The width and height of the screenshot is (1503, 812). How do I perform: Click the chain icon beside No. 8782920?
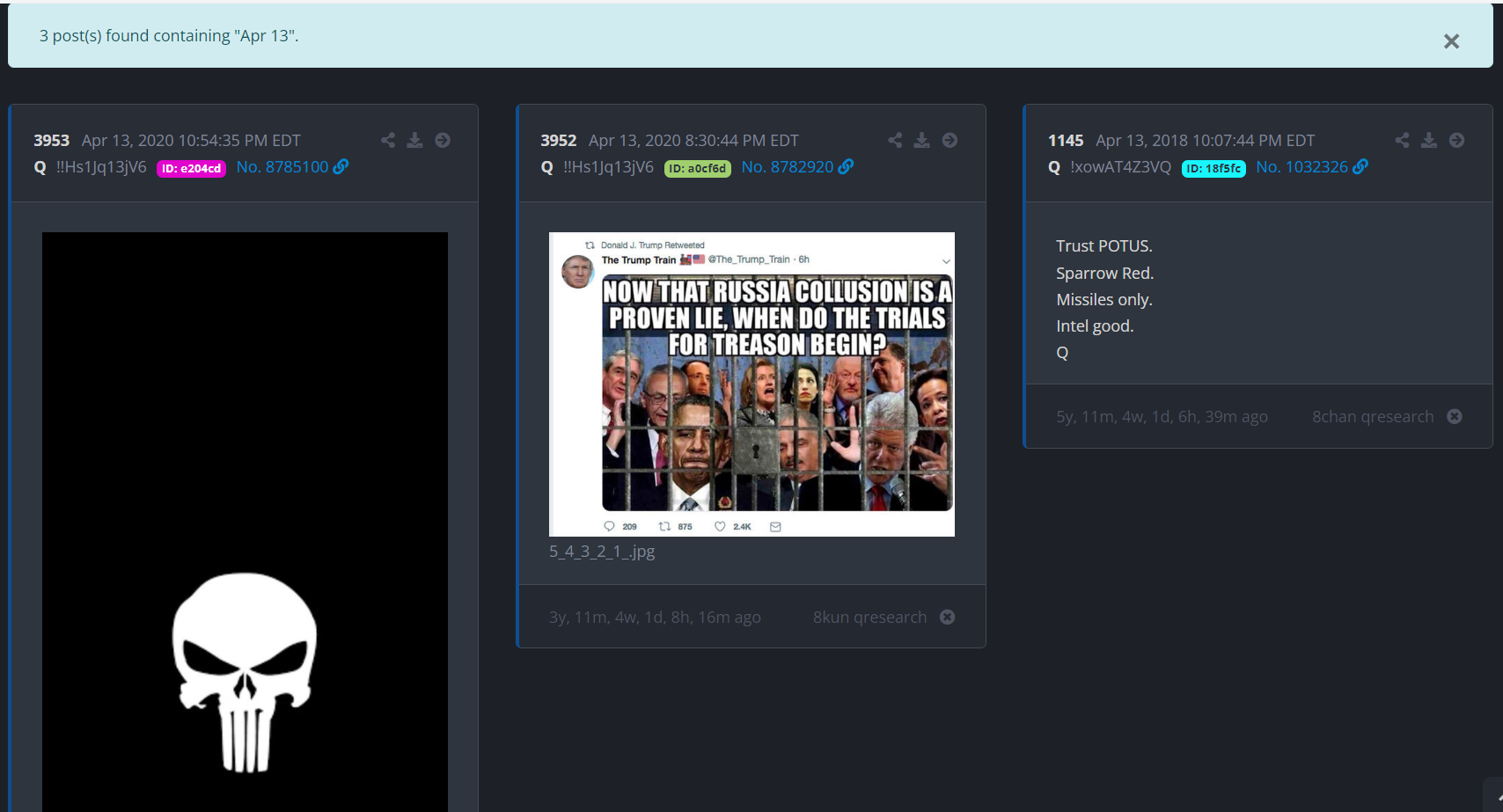click(x=846, y=166)
